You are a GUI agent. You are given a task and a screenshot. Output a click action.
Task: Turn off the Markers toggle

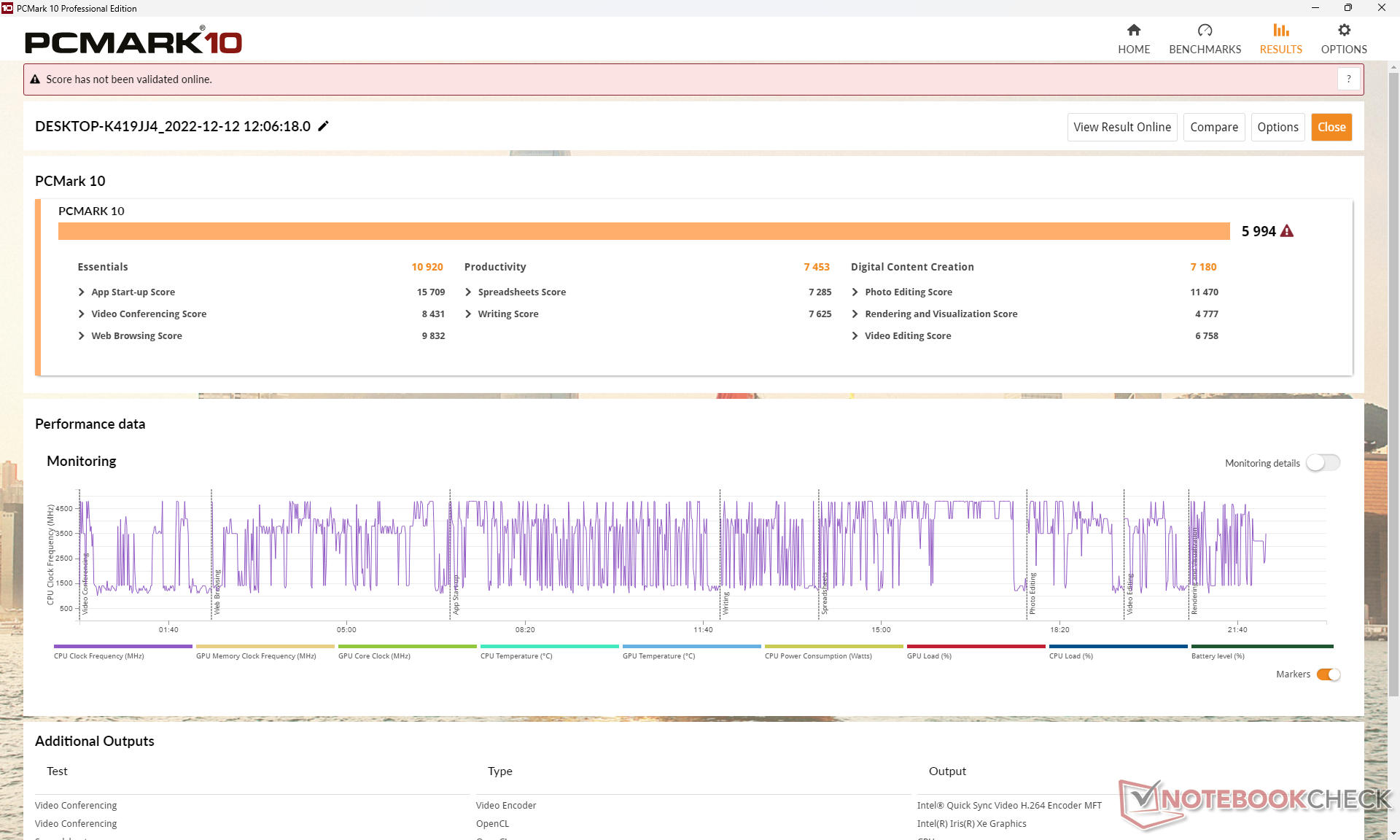(x=1328, y=674)
